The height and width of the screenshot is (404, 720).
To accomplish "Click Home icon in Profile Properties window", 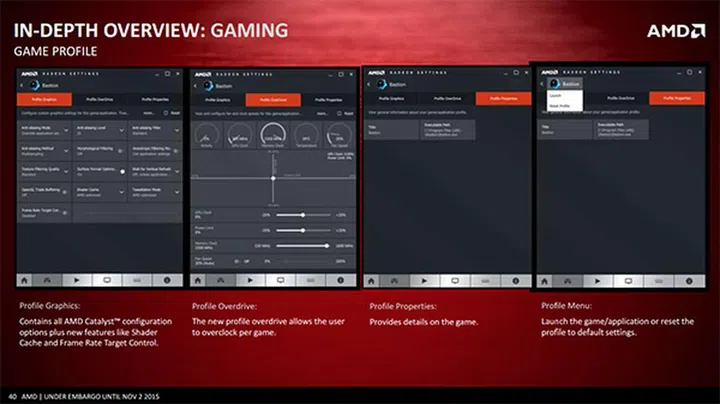I will pyautogui.click(x=371, y=281).
